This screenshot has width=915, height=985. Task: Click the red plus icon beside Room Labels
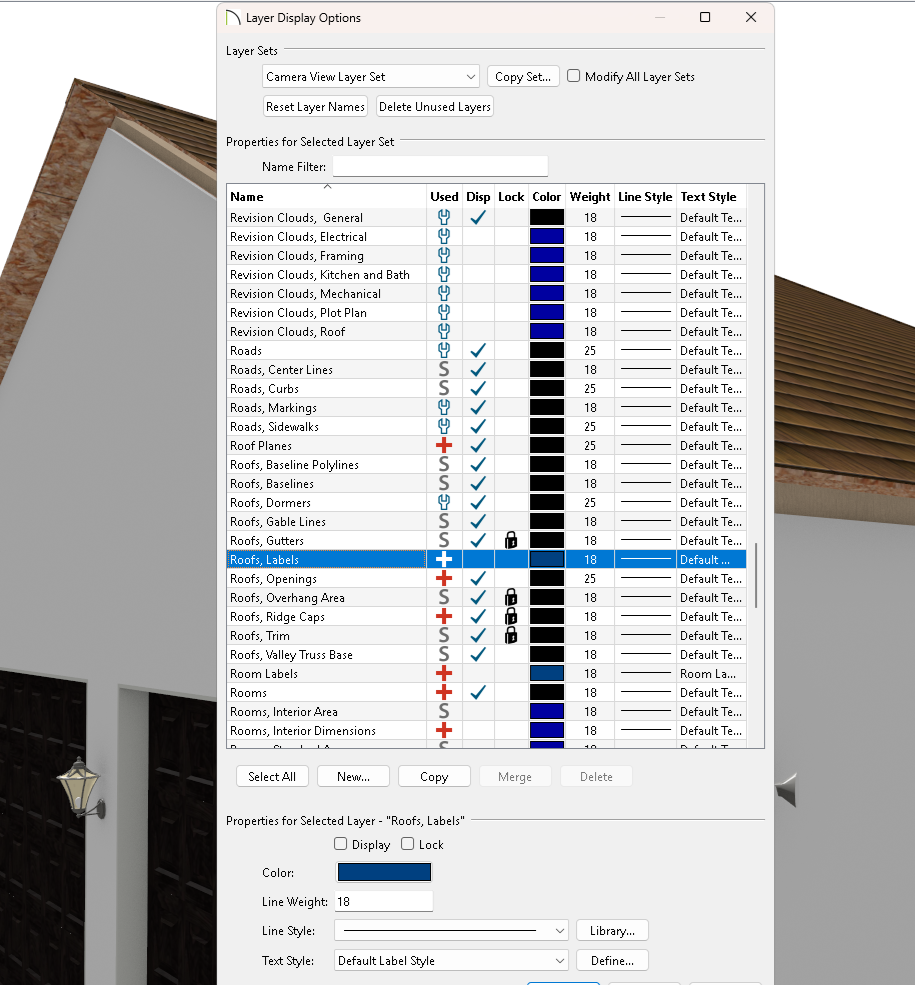click(444, 674)
